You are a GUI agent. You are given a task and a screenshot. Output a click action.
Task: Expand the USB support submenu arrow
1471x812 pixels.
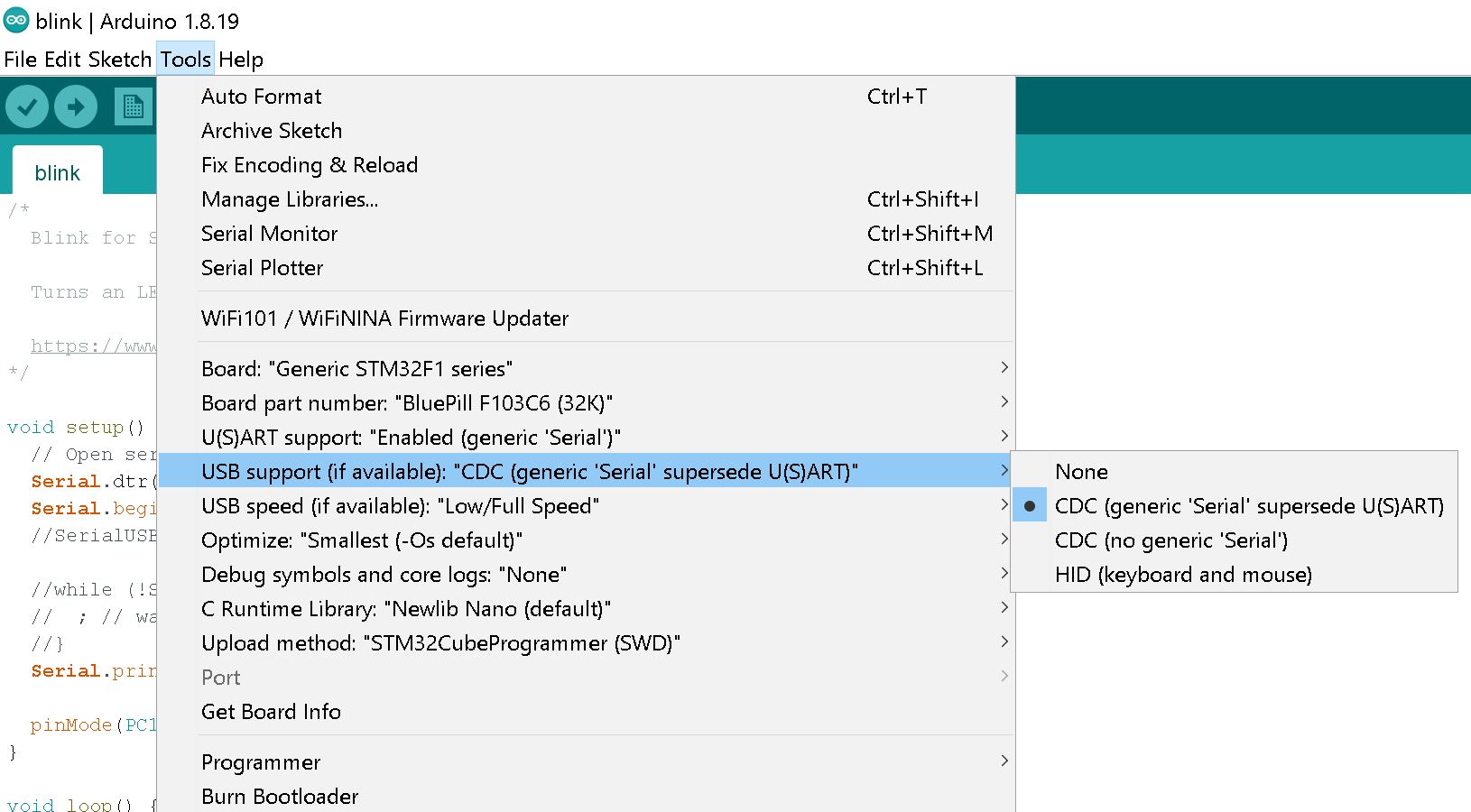1004,470
